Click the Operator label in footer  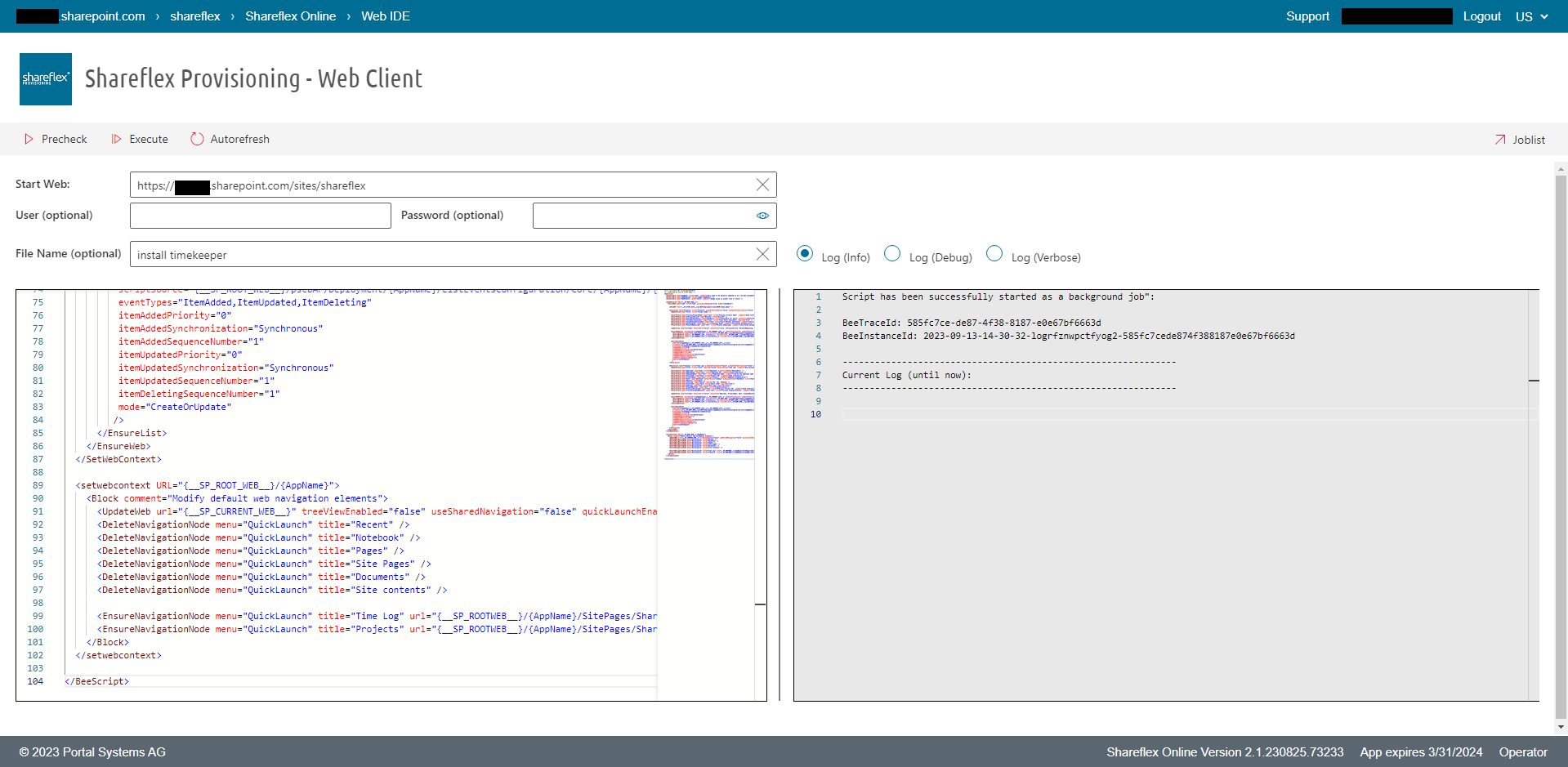(1523, 752)
